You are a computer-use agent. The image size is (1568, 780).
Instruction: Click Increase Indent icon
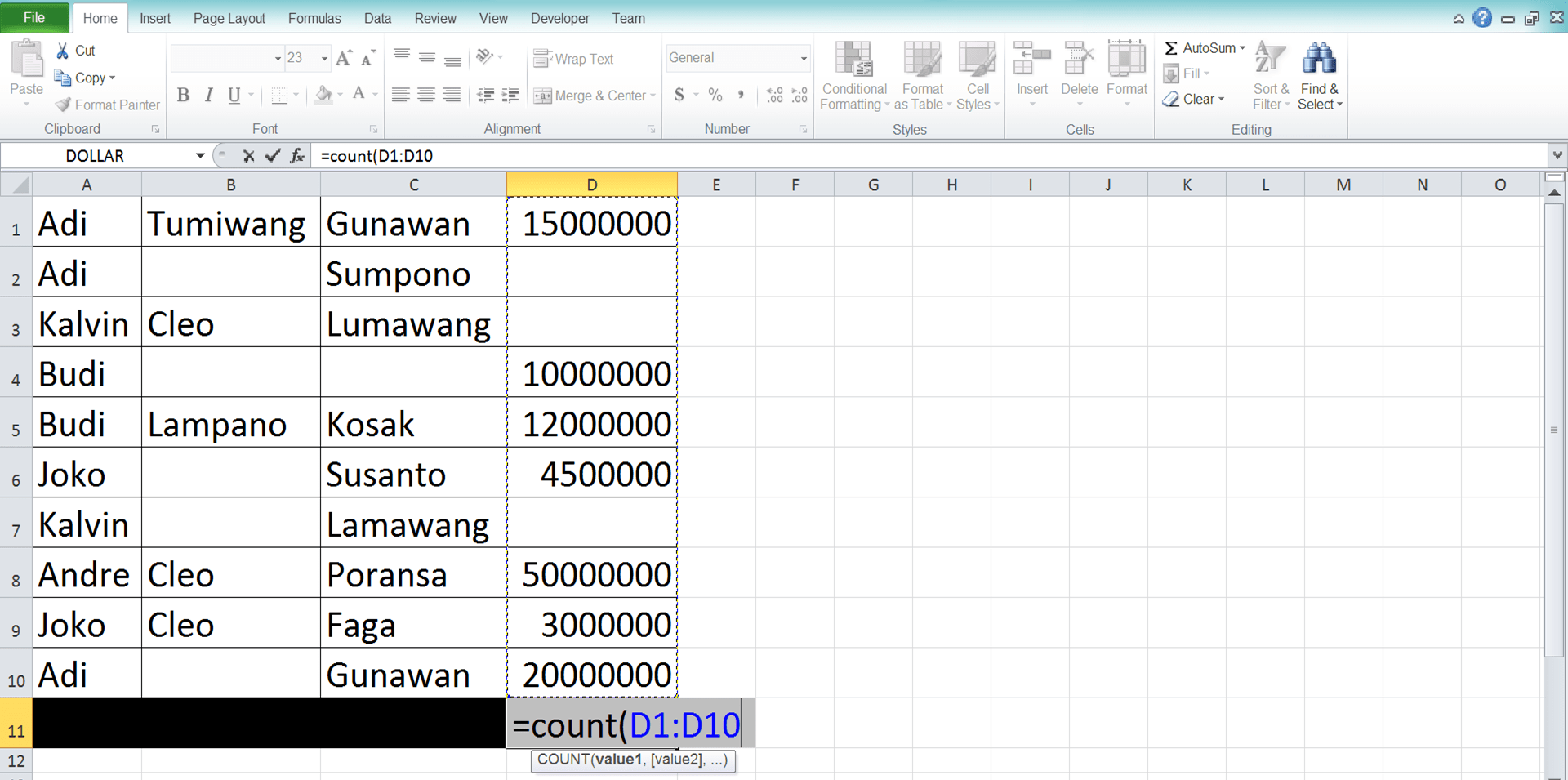[510, 95]
